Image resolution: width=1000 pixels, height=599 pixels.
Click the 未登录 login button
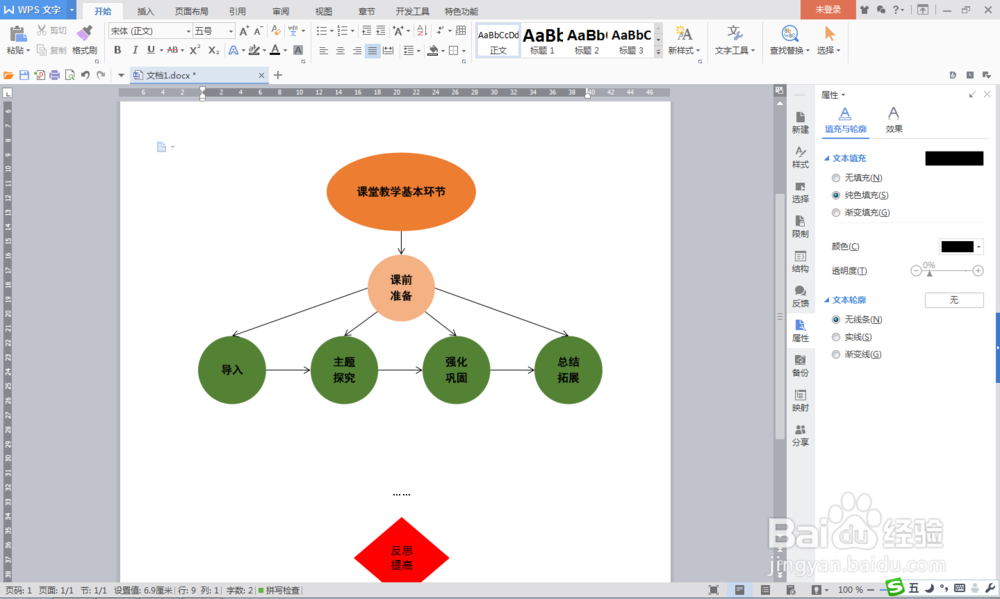828,10
